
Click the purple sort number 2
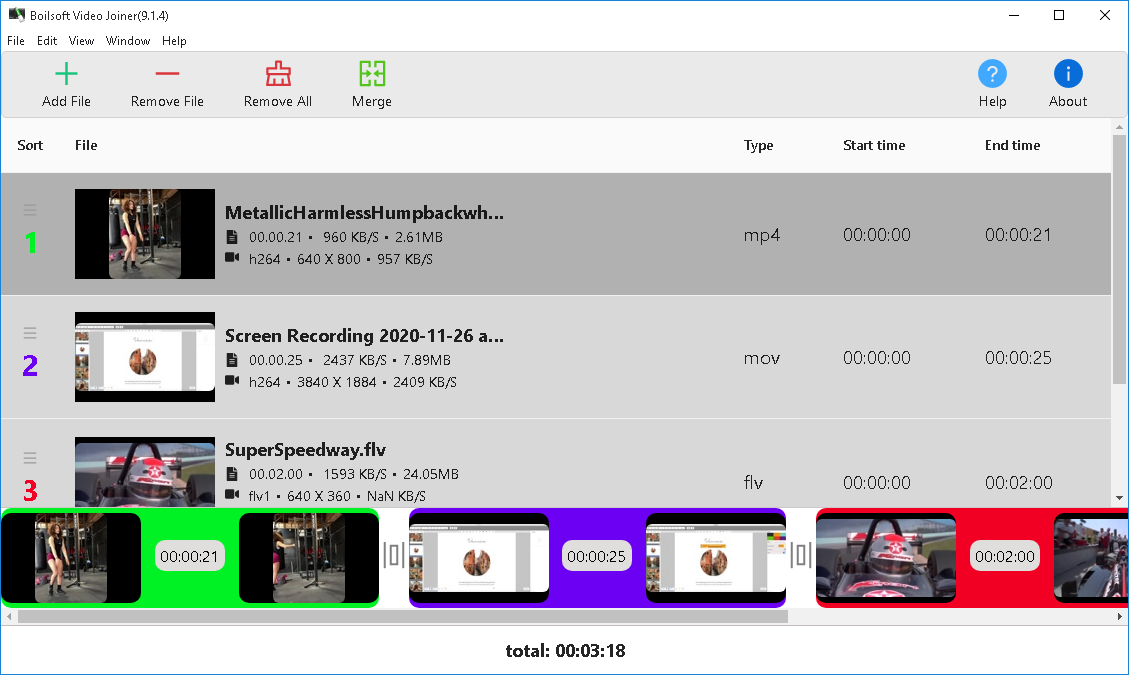[30, 366]
